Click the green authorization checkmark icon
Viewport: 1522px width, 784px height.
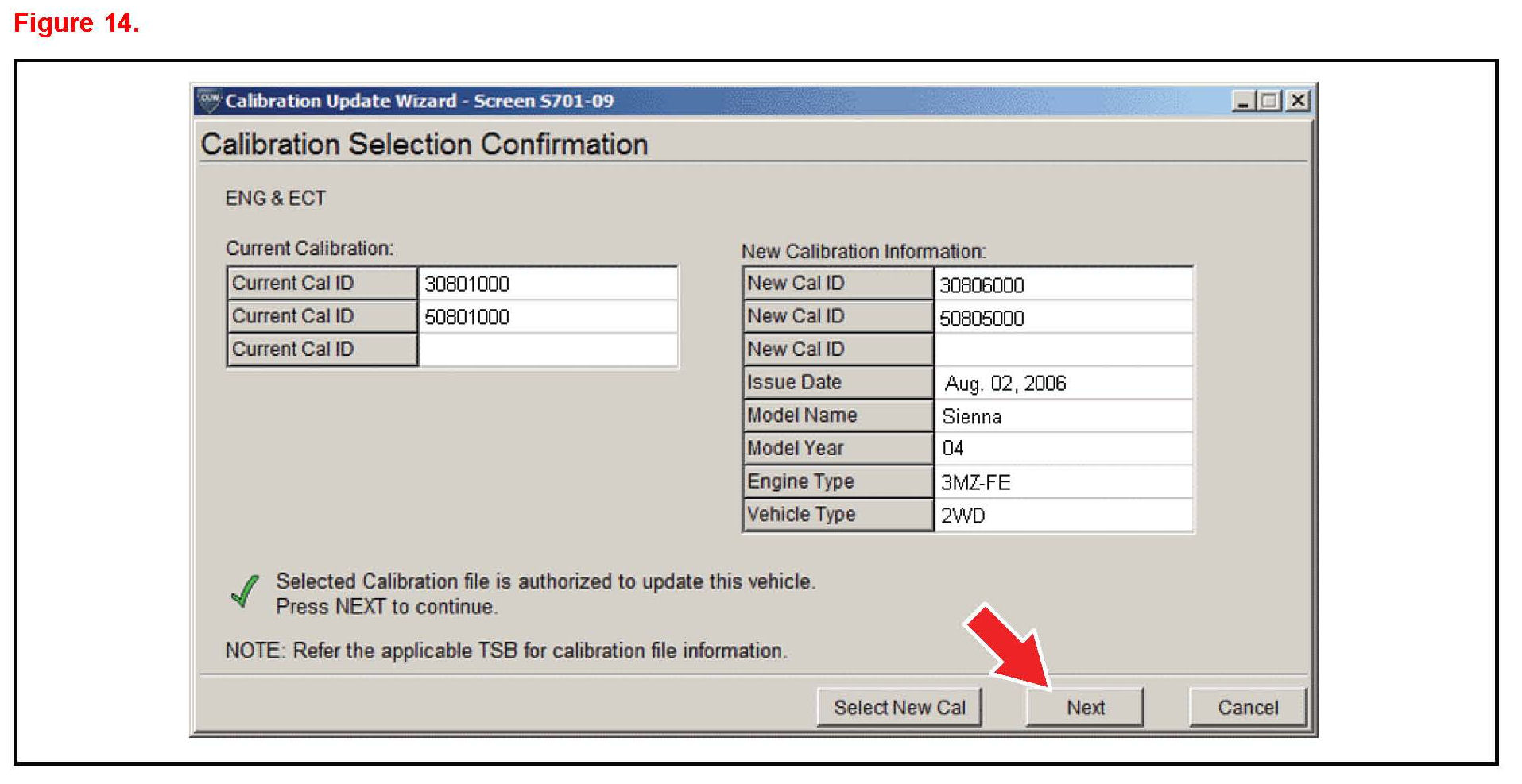245,592
